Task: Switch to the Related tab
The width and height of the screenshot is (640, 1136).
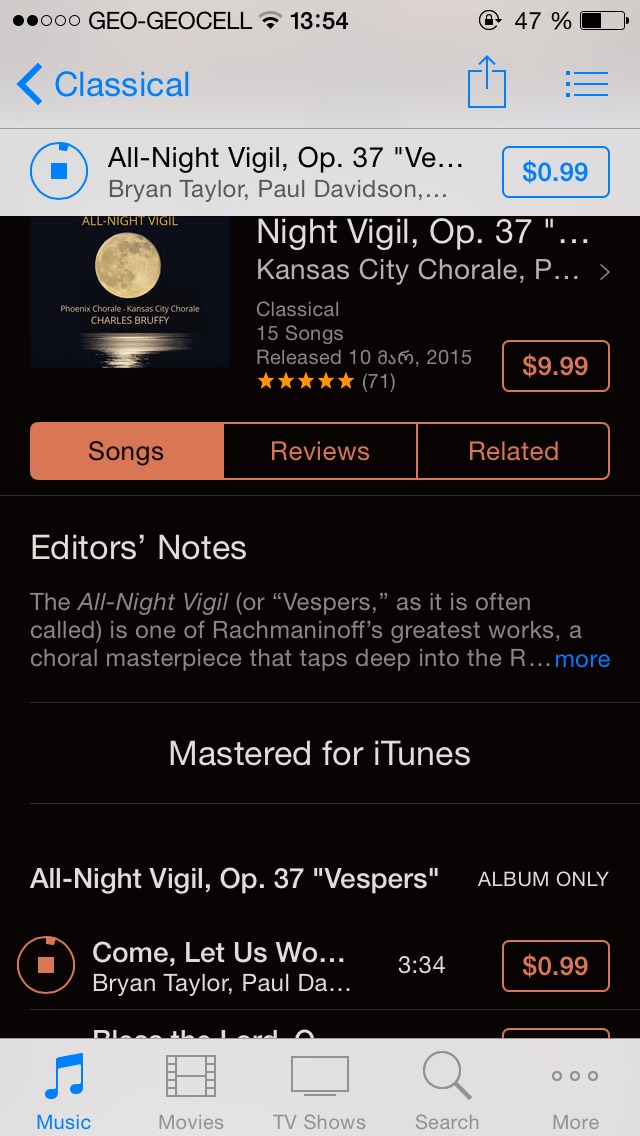Action: point(513,451)
